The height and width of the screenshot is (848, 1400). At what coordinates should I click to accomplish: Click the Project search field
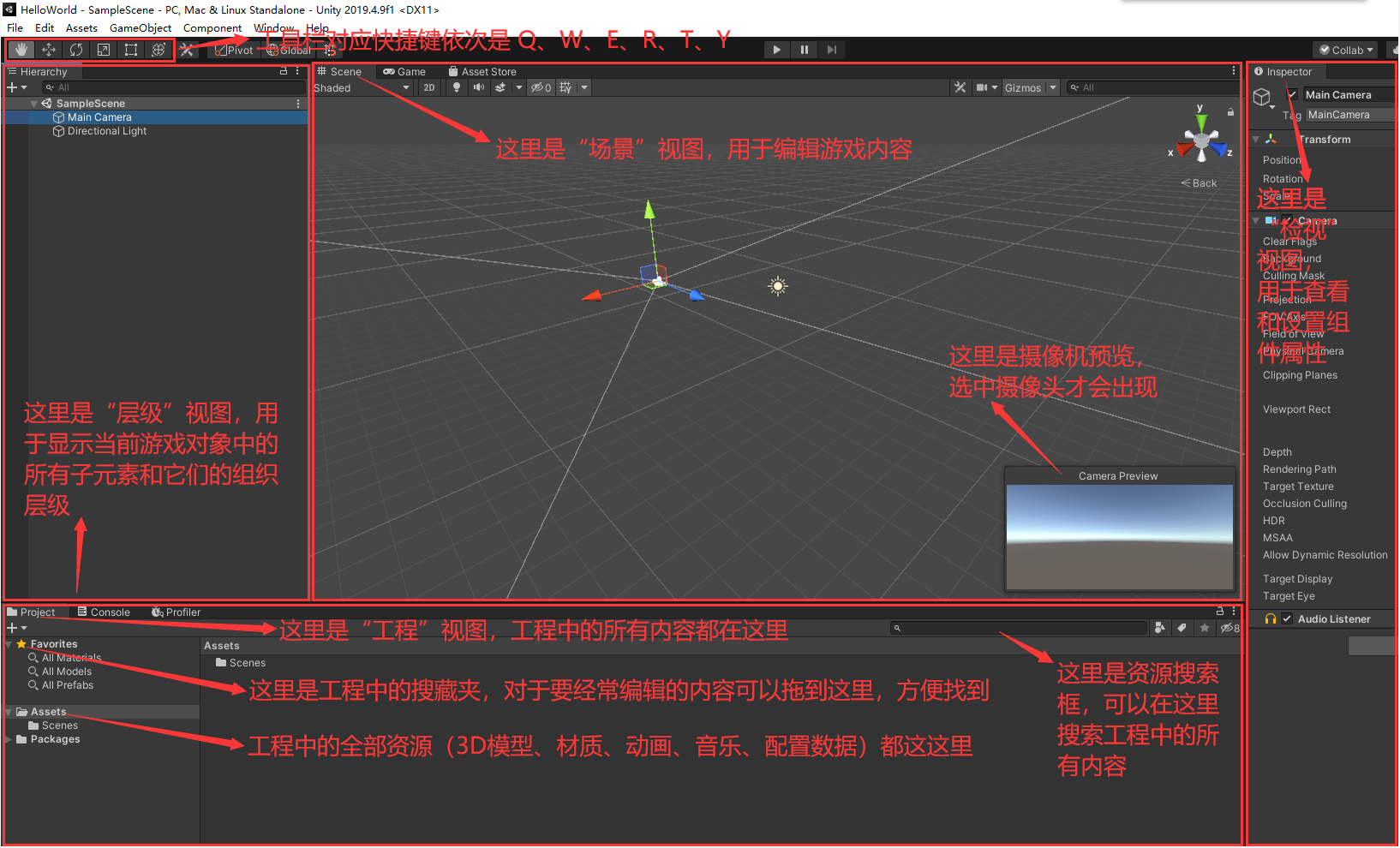tap(1020, 627)
